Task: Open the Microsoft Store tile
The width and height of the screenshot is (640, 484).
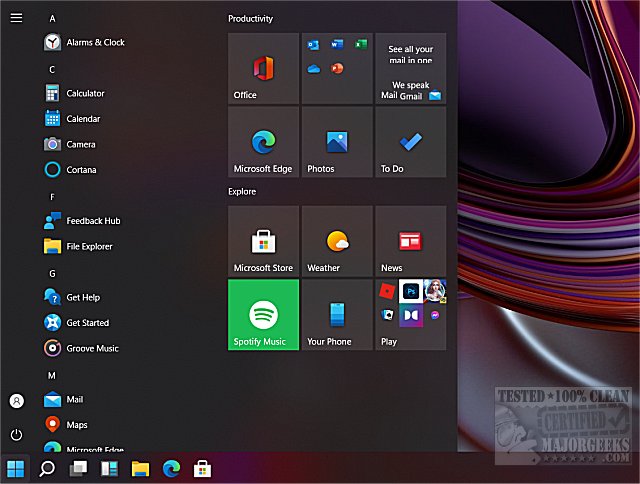Action: coord(263,241)
